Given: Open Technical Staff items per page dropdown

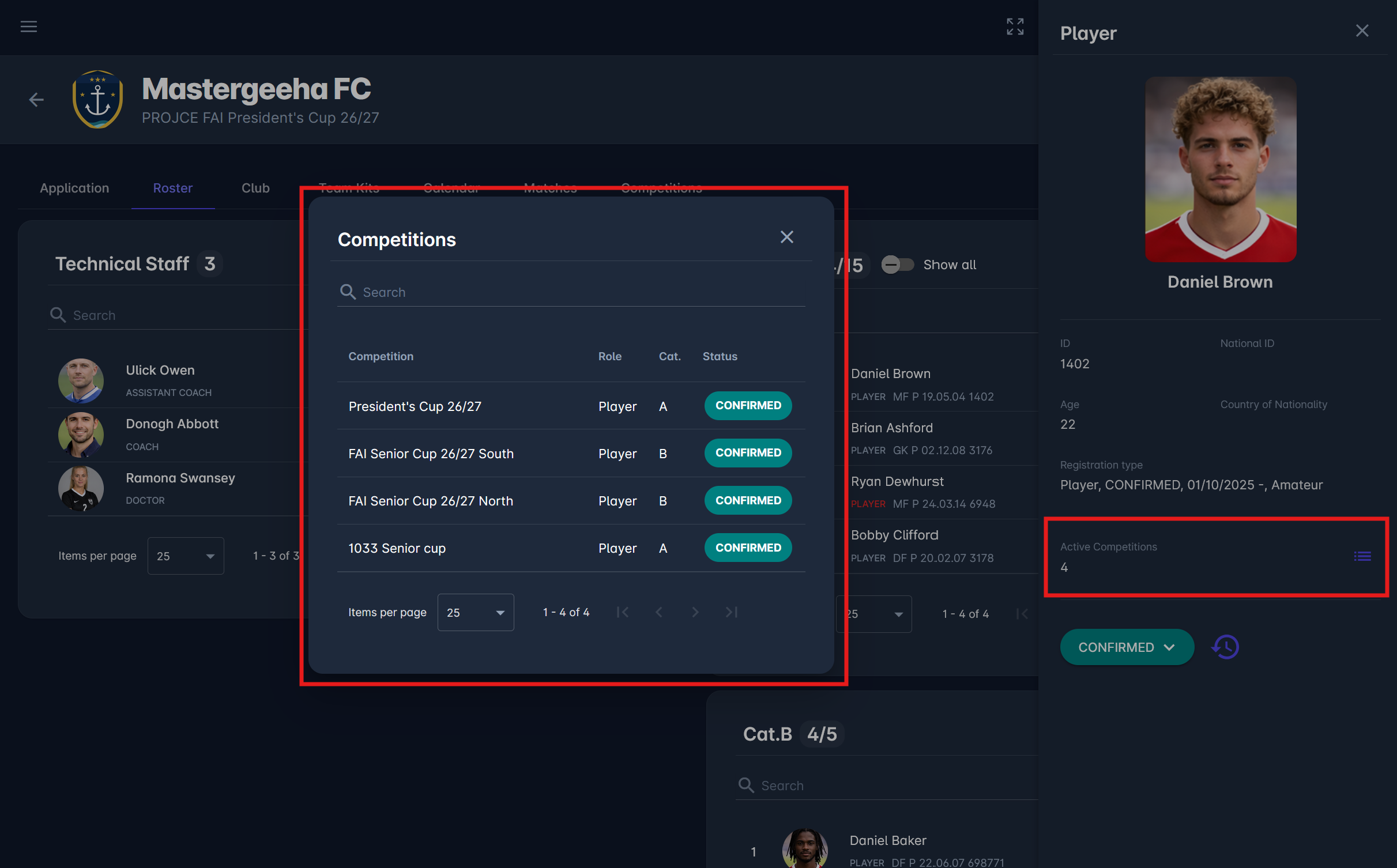Looking at the screenshot, I should 186,556.
